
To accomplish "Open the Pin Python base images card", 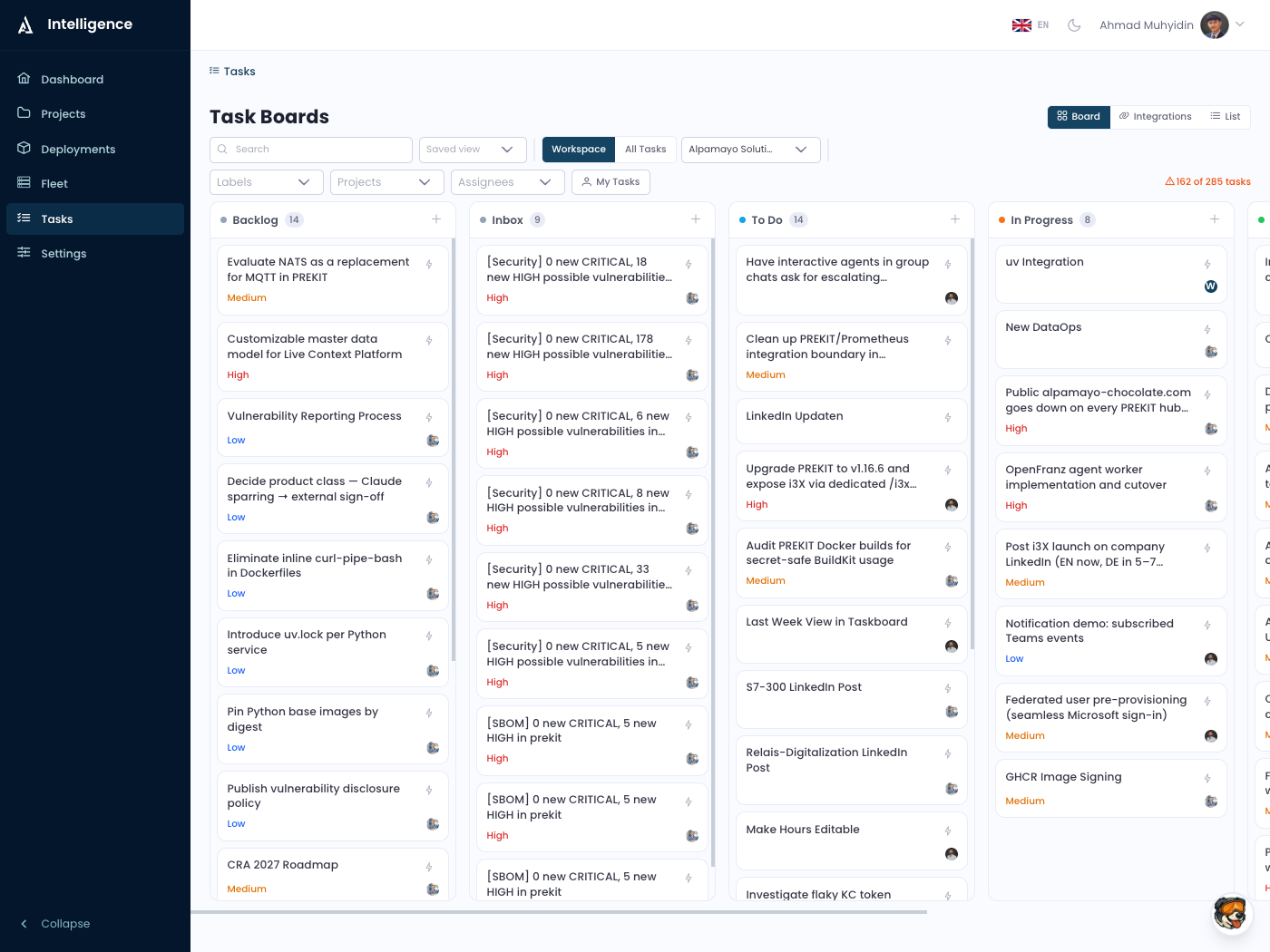I will [332, 729].
